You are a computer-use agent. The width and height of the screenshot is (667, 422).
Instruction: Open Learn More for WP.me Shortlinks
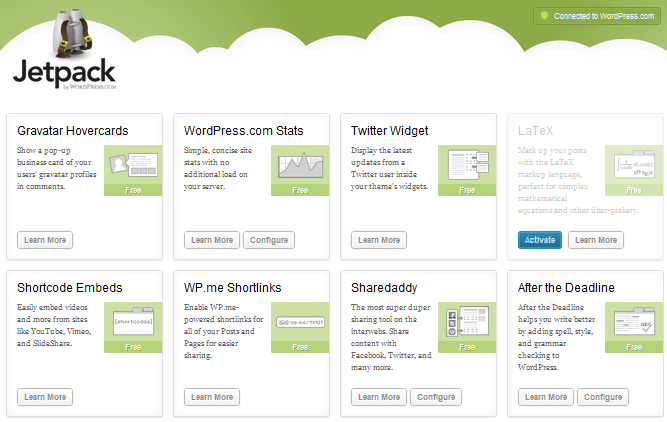[212, 397]
